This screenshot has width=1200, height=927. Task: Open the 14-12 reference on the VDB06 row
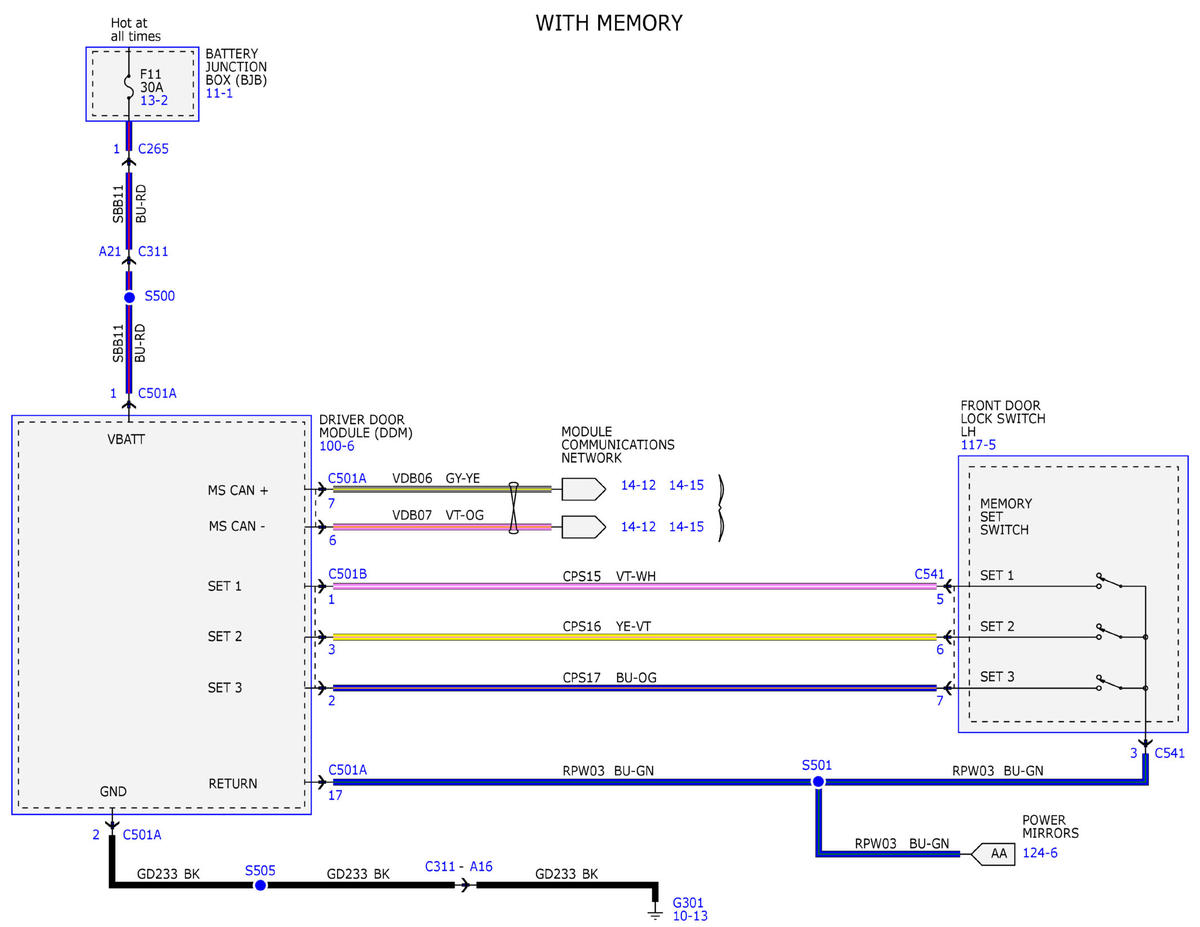click(x=638, y=485)
